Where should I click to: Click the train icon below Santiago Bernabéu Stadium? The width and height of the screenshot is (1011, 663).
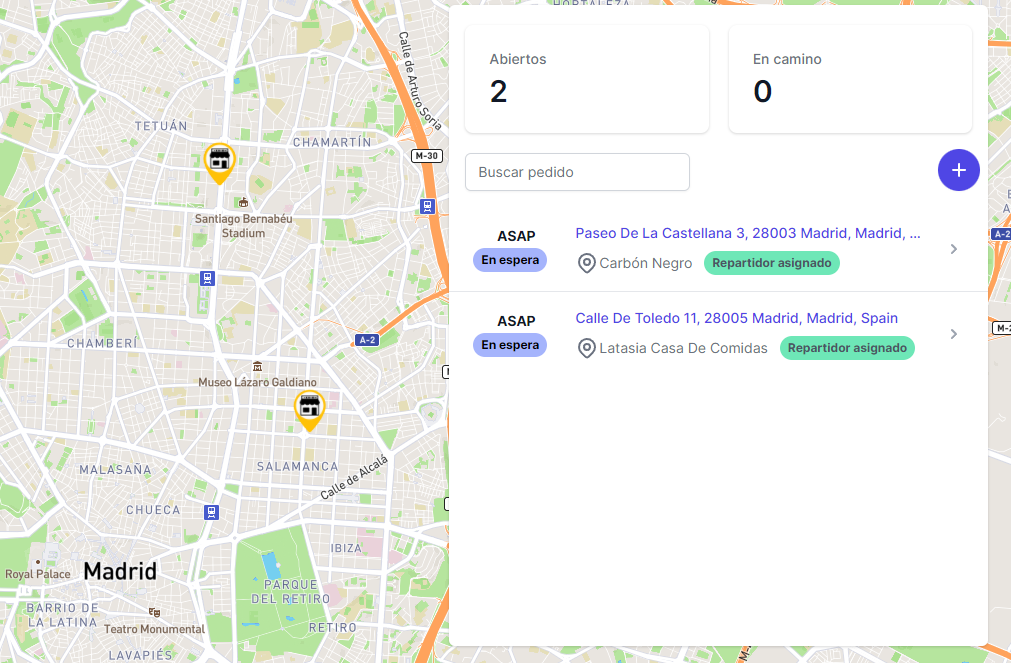pos(207,279)
